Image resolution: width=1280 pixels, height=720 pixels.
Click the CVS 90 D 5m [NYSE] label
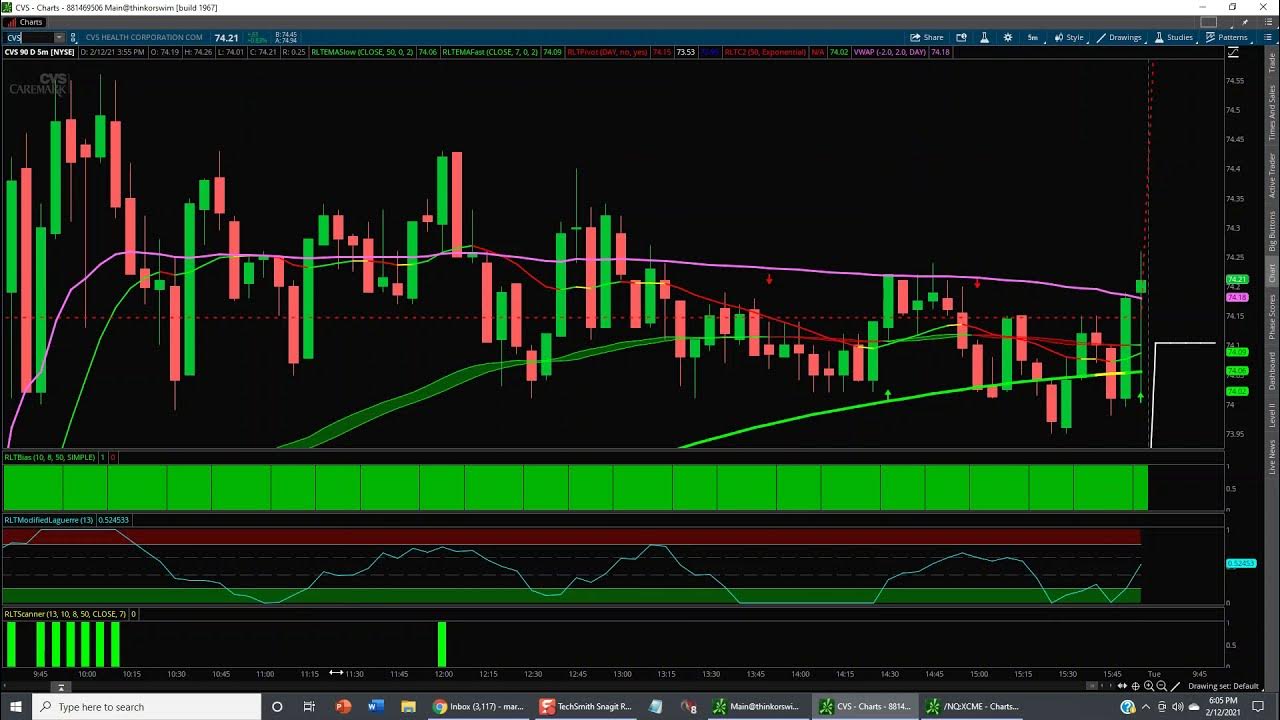pos(40,52)
